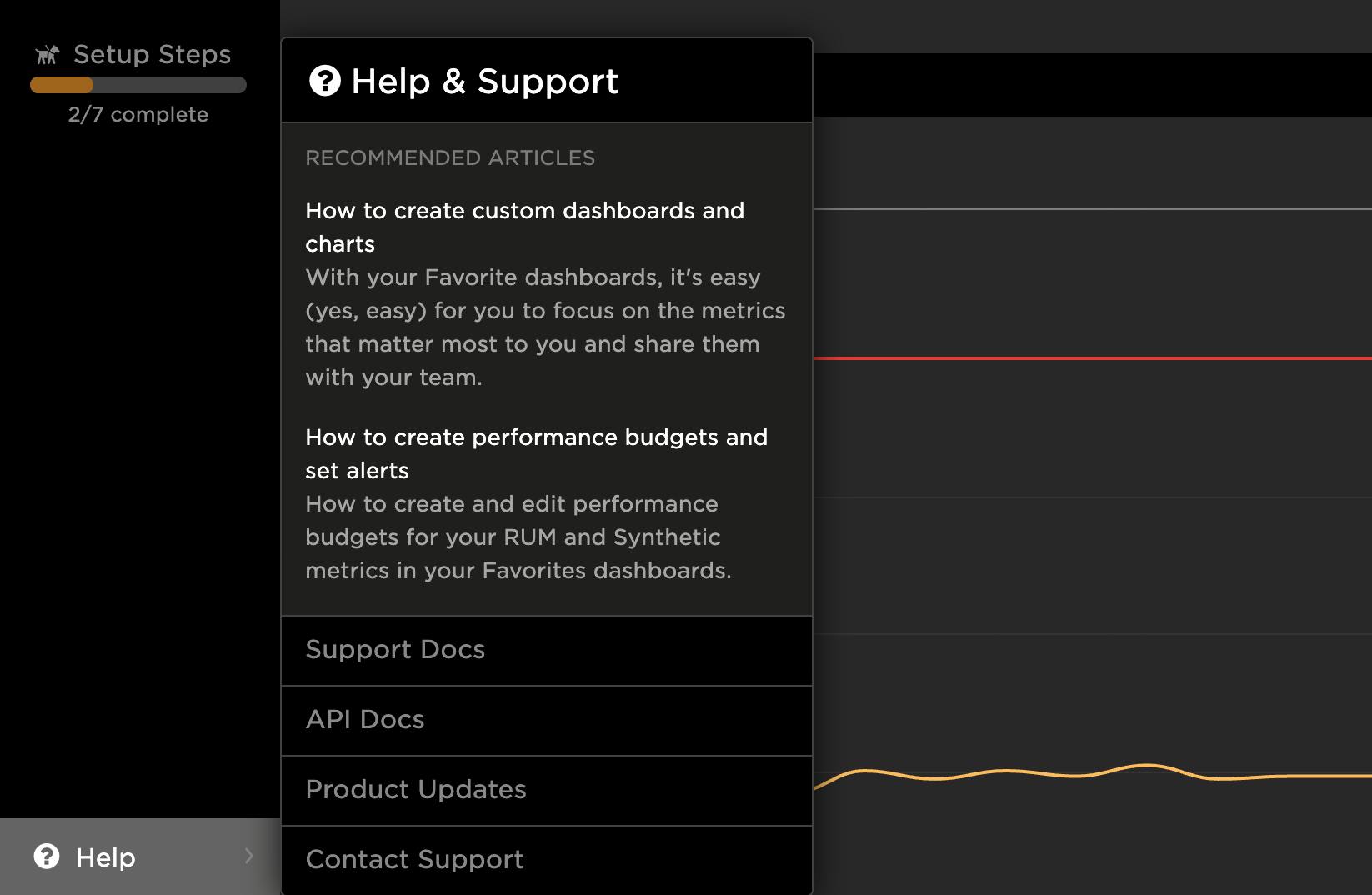Choose Contact Support from the help panel
Image resolution: width=1372 pixels, height=895 pixels.
pyautogui.click(x=414, y=860)
